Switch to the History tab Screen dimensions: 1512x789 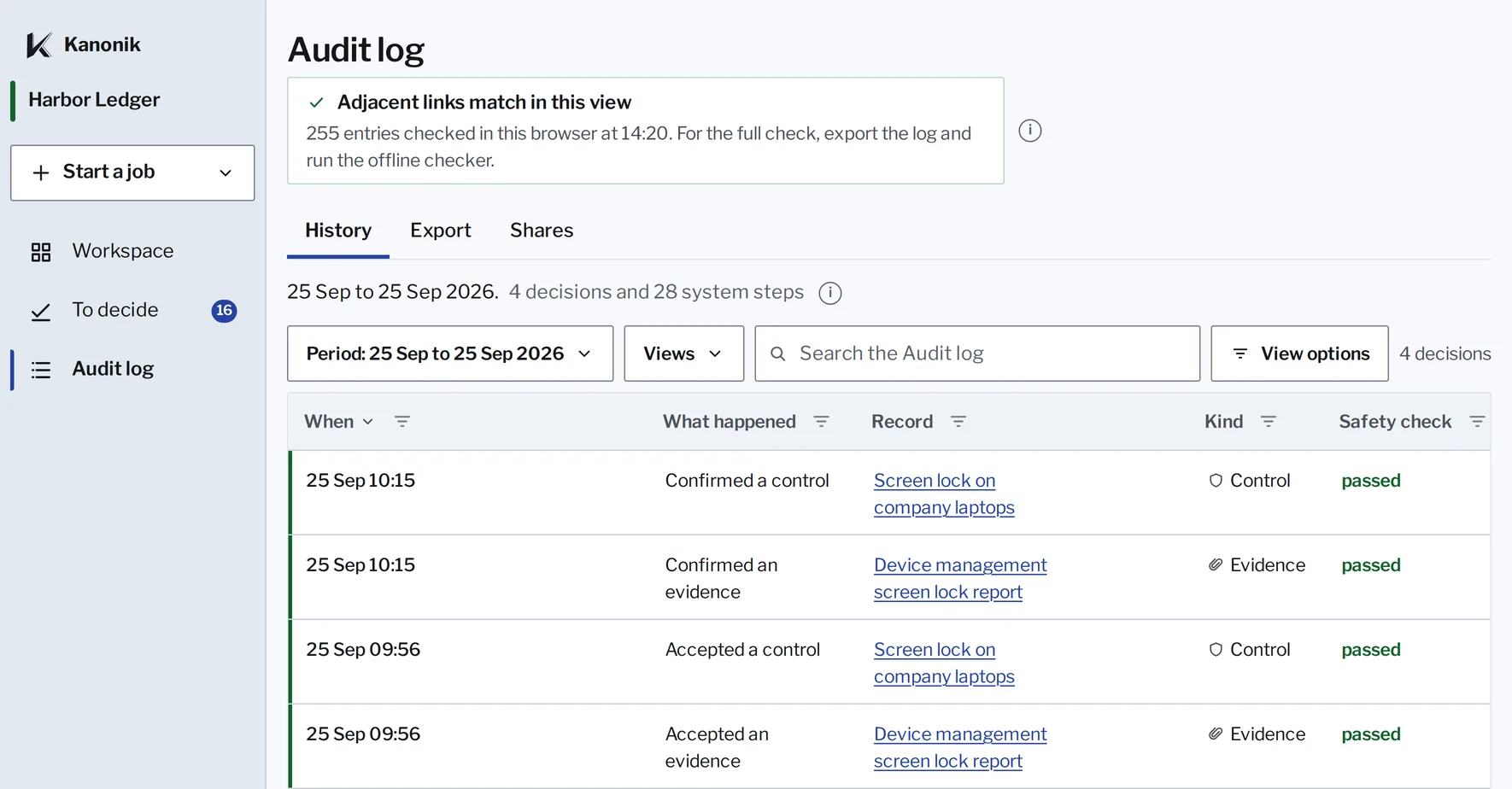(x=338, y=231)
